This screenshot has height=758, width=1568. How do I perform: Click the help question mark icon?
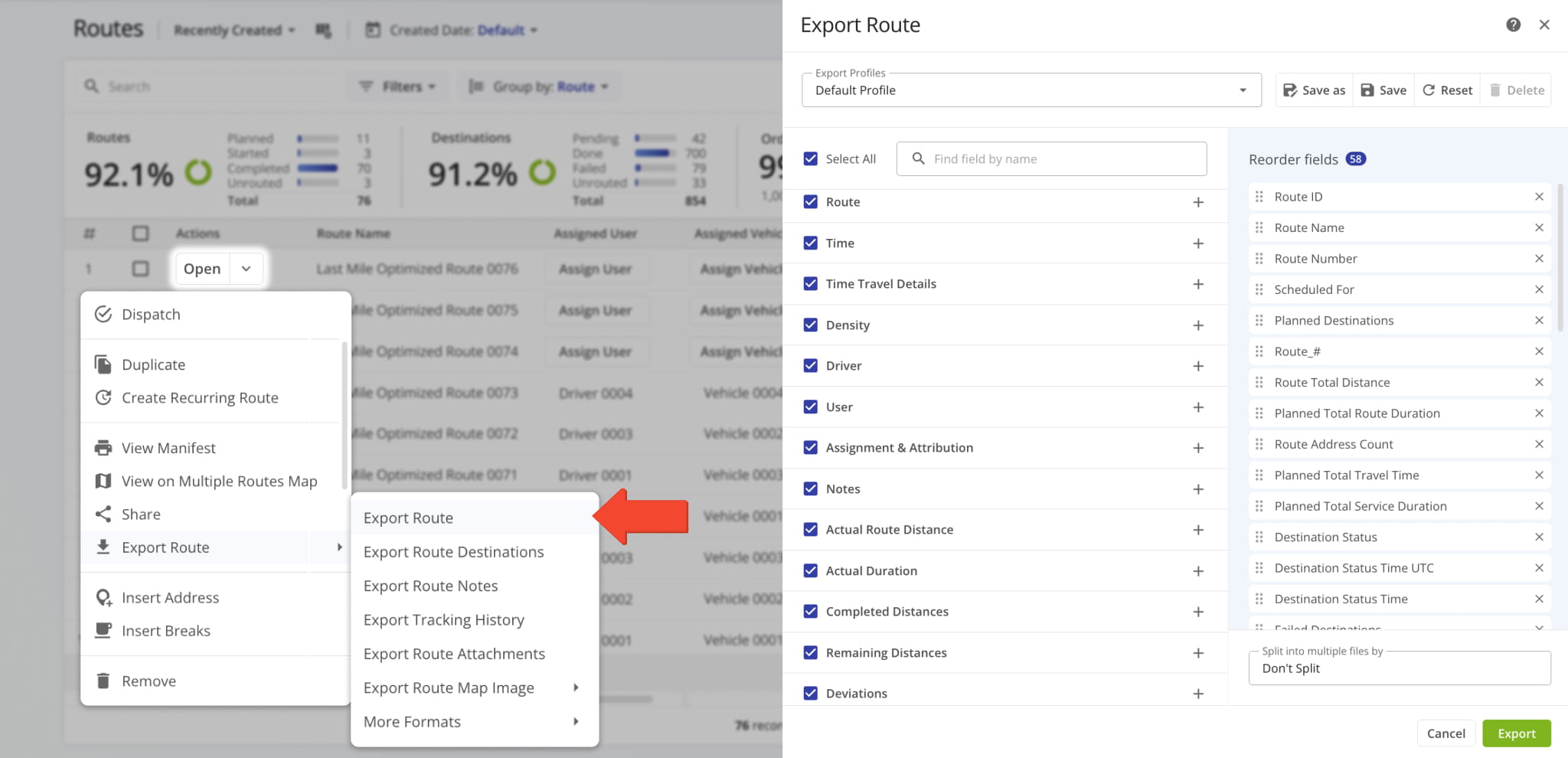1513,25
